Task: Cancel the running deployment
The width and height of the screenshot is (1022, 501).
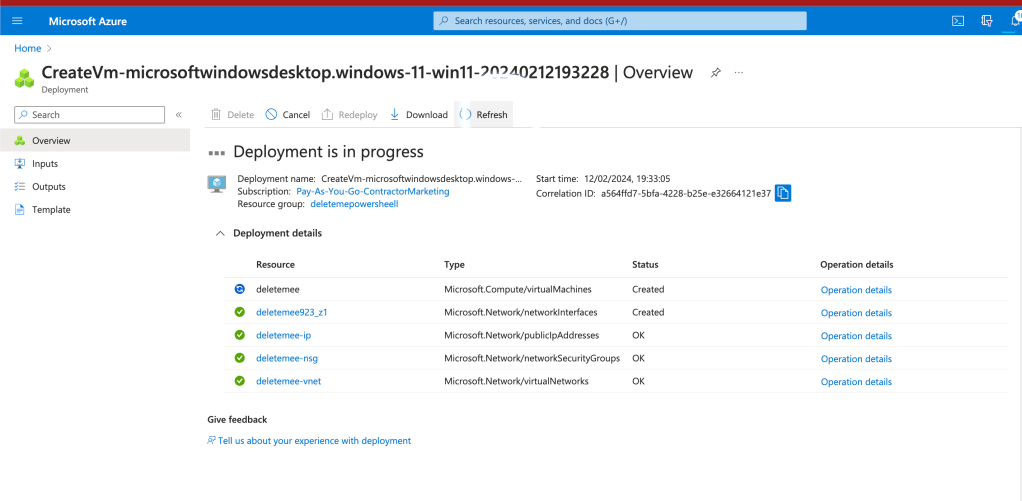Action: coord(287,115)
